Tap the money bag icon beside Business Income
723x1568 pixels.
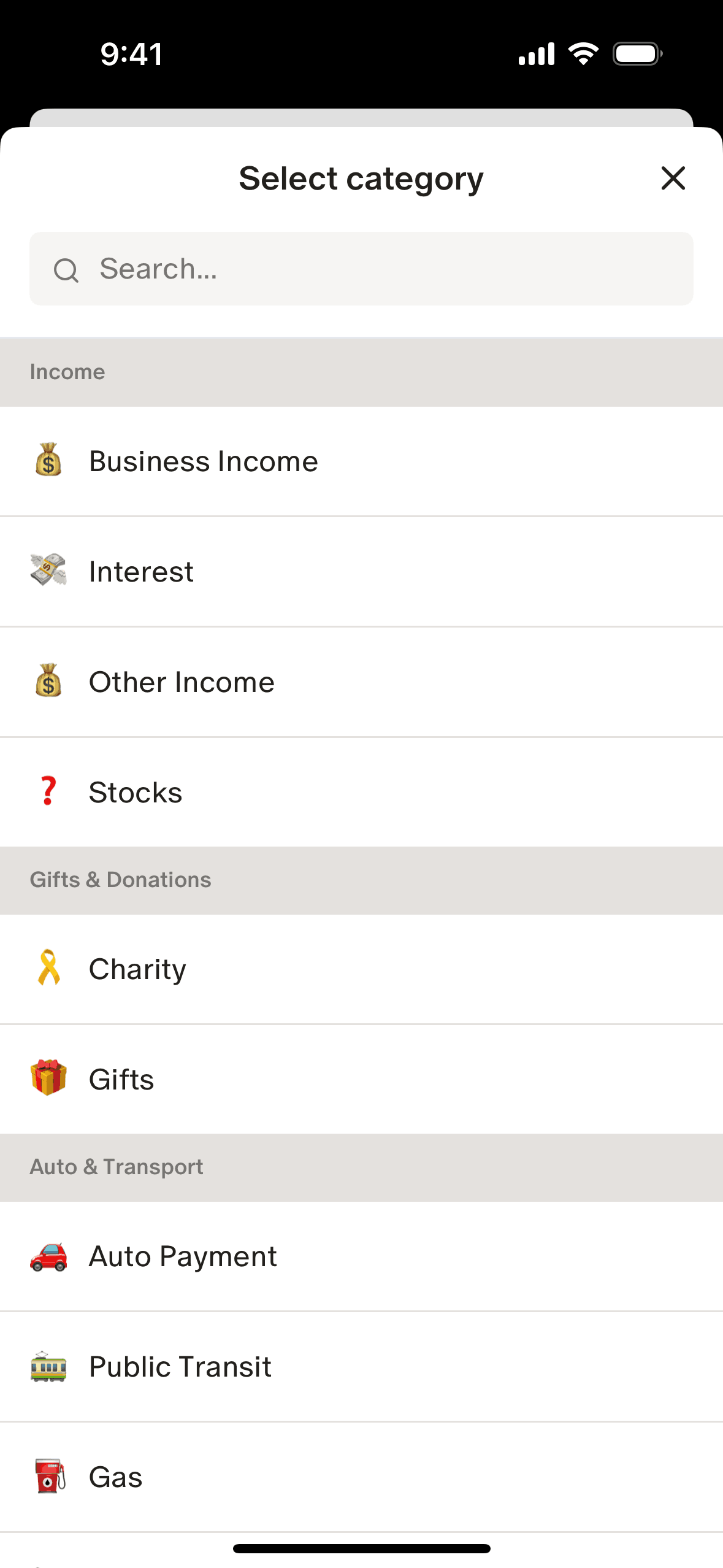point(48,460)
